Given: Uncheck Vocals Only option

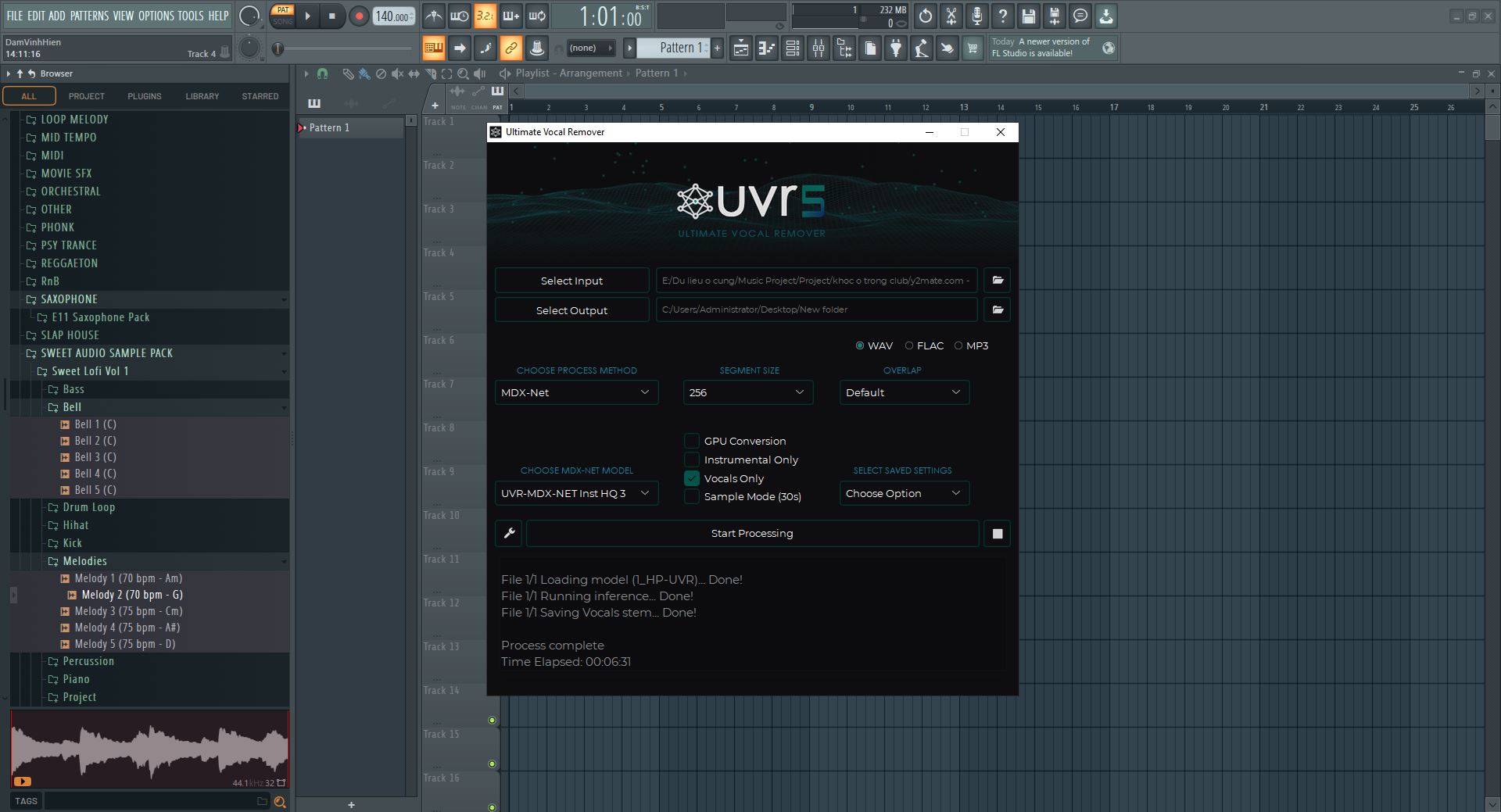Looking at the screenshot, I should [x=692, y=478].
